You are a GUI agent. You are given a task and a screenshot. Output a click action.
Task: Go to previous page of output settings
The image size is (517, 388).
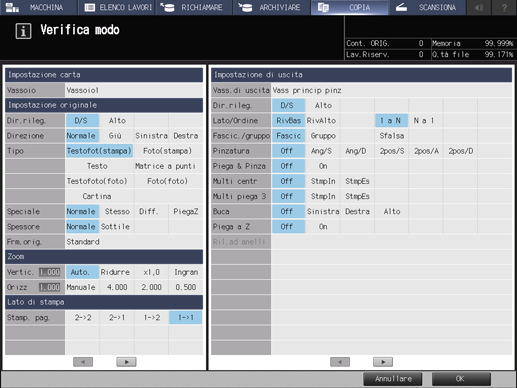340,362
